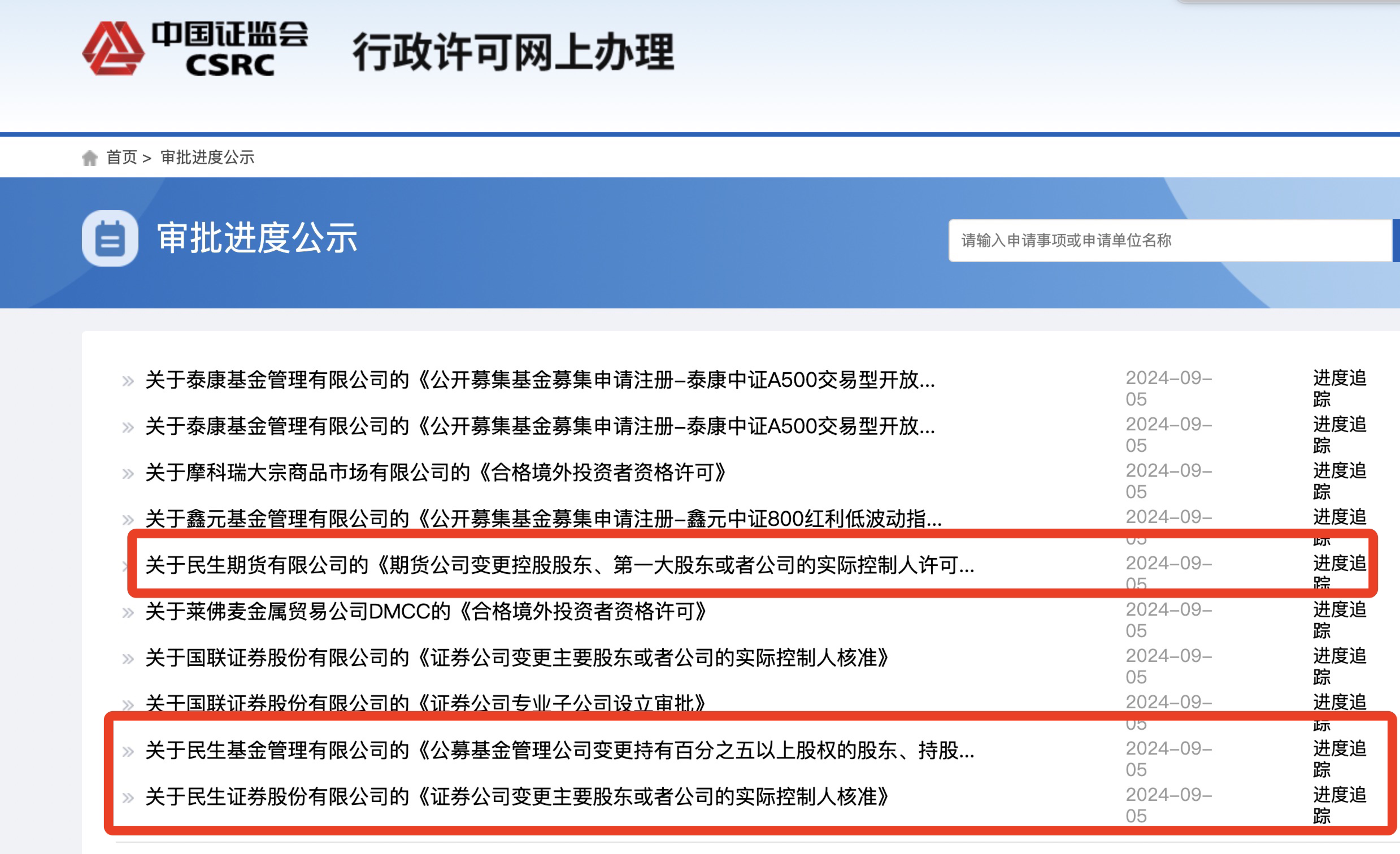Click 进度追踪 for 国联证券 变更主要股东 row
The height and width of the screenshot is (854, 1400).
tap(1339, 666)
